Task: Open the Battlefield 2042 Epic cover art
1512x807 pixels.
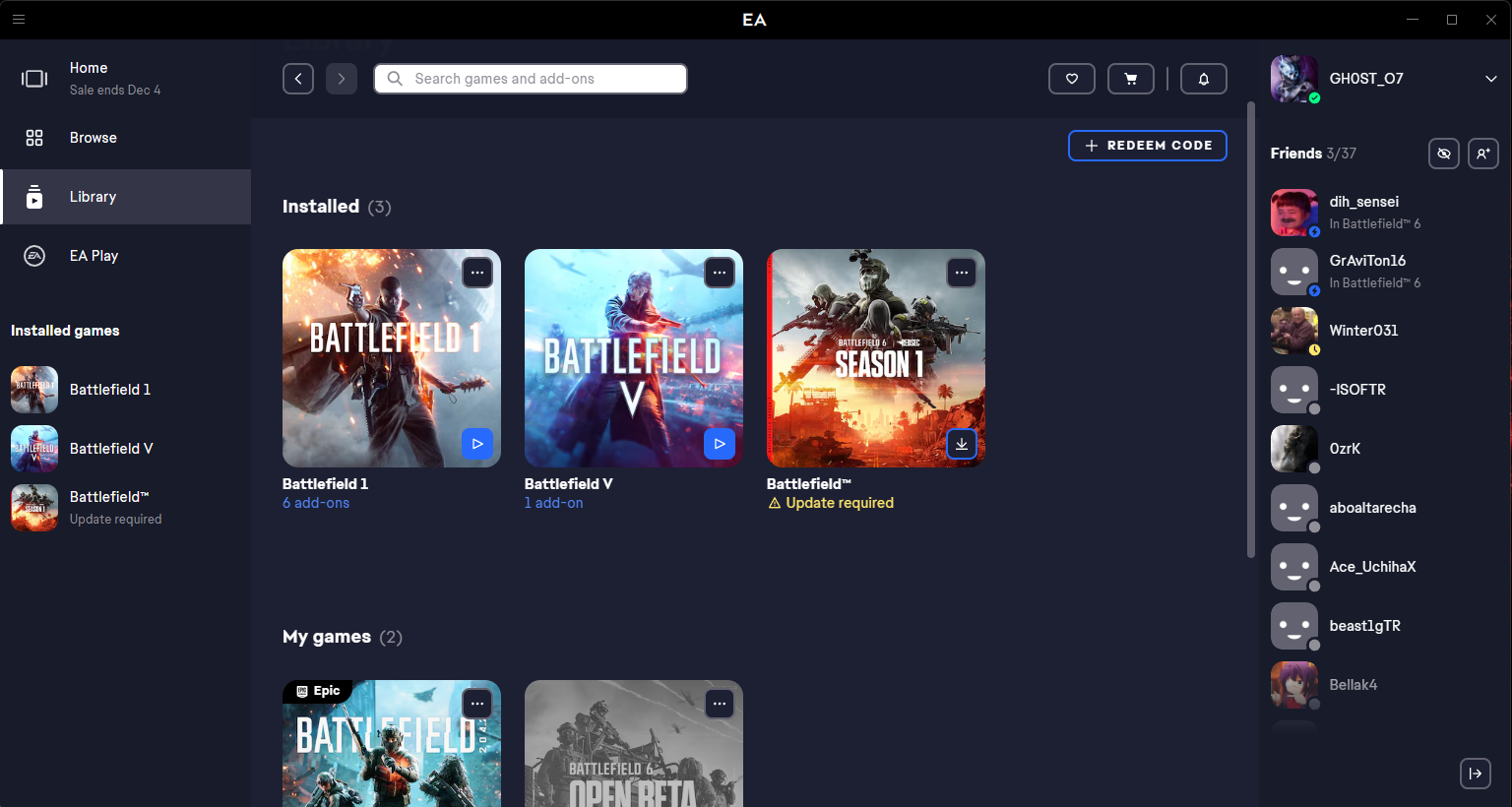Action: point(392,743)
